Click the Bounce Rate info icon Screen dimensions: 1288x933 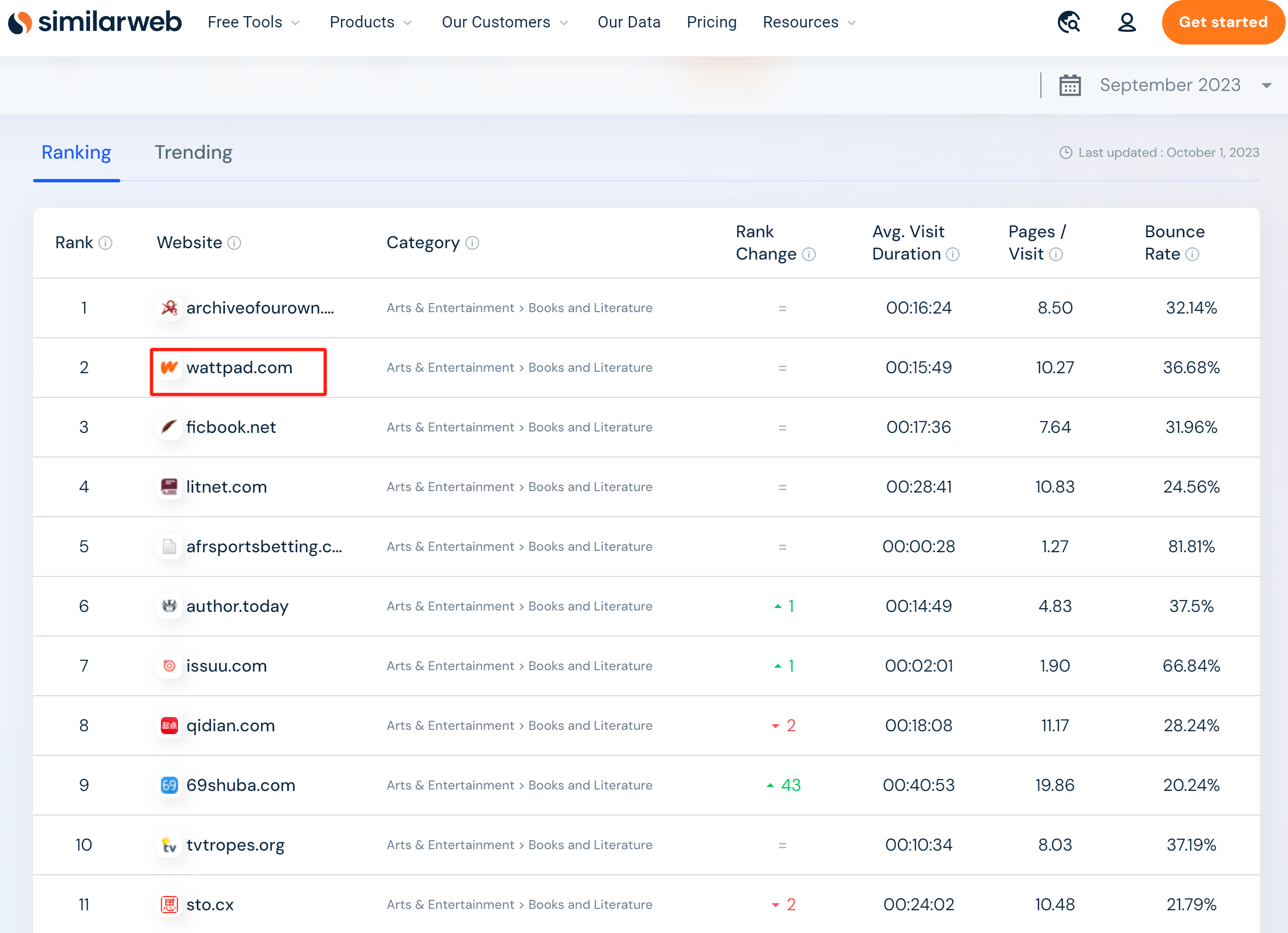[1192, 254]
